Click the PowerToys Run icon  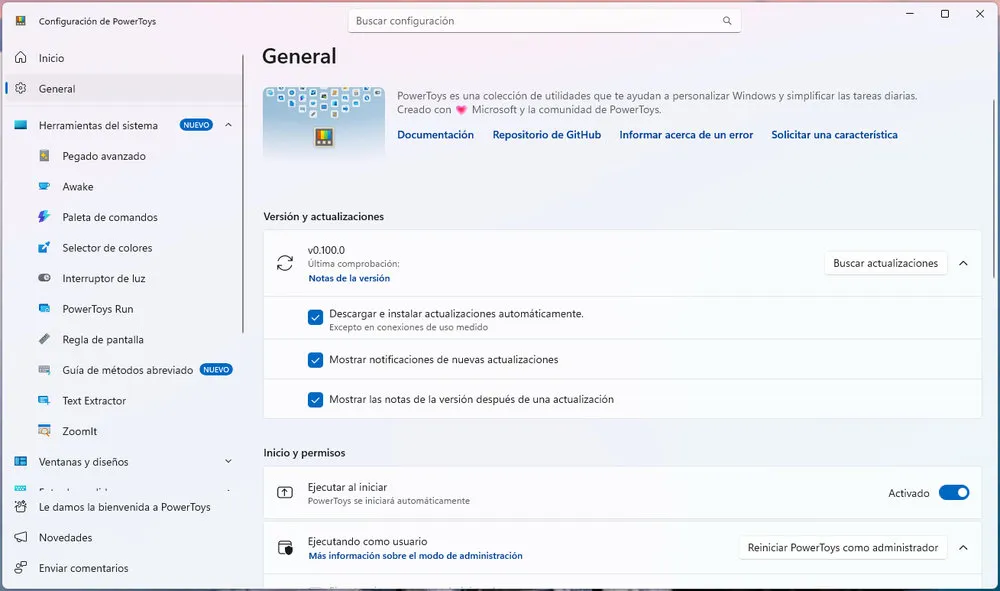point(44,309)
